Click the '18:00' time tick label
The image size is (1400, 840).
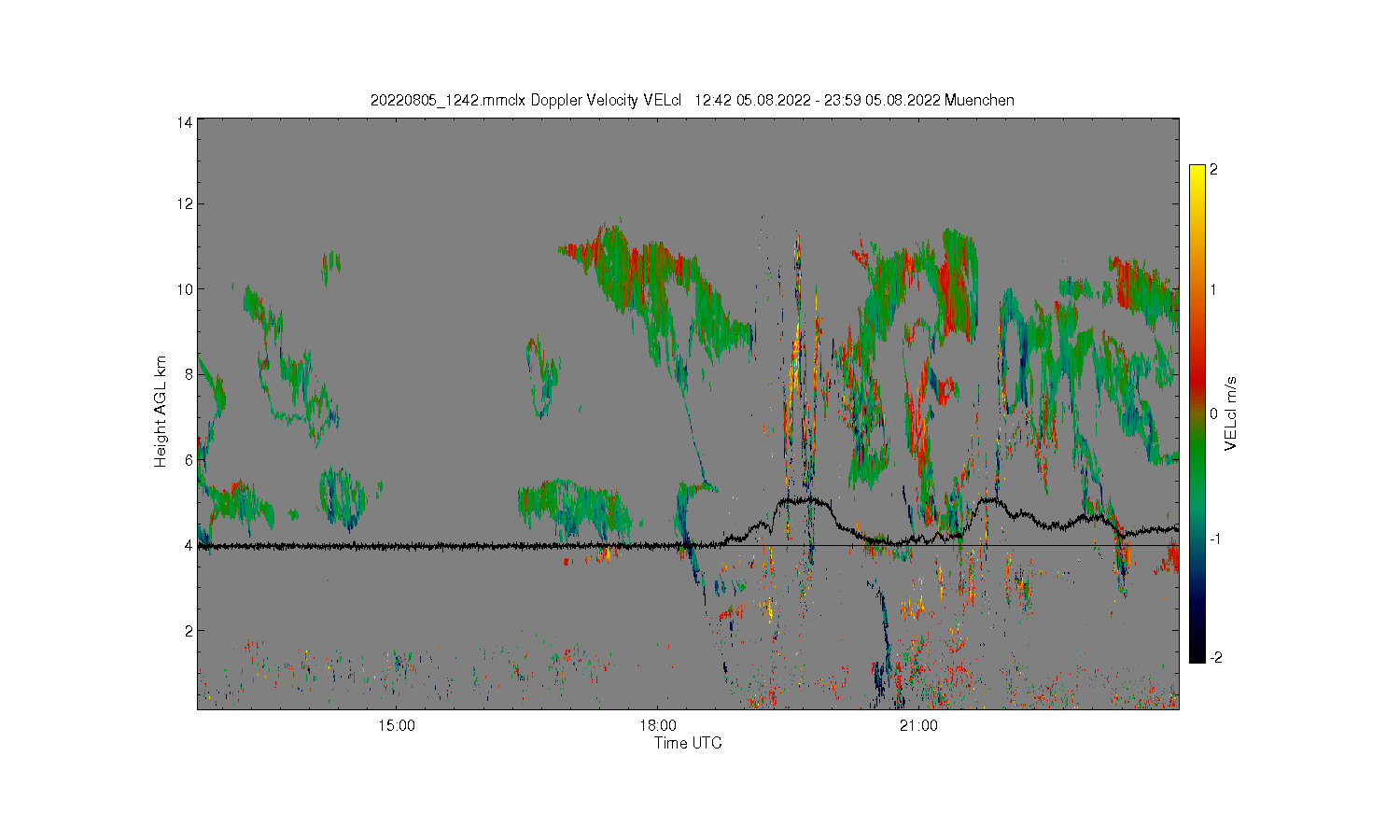coord(658,725)
